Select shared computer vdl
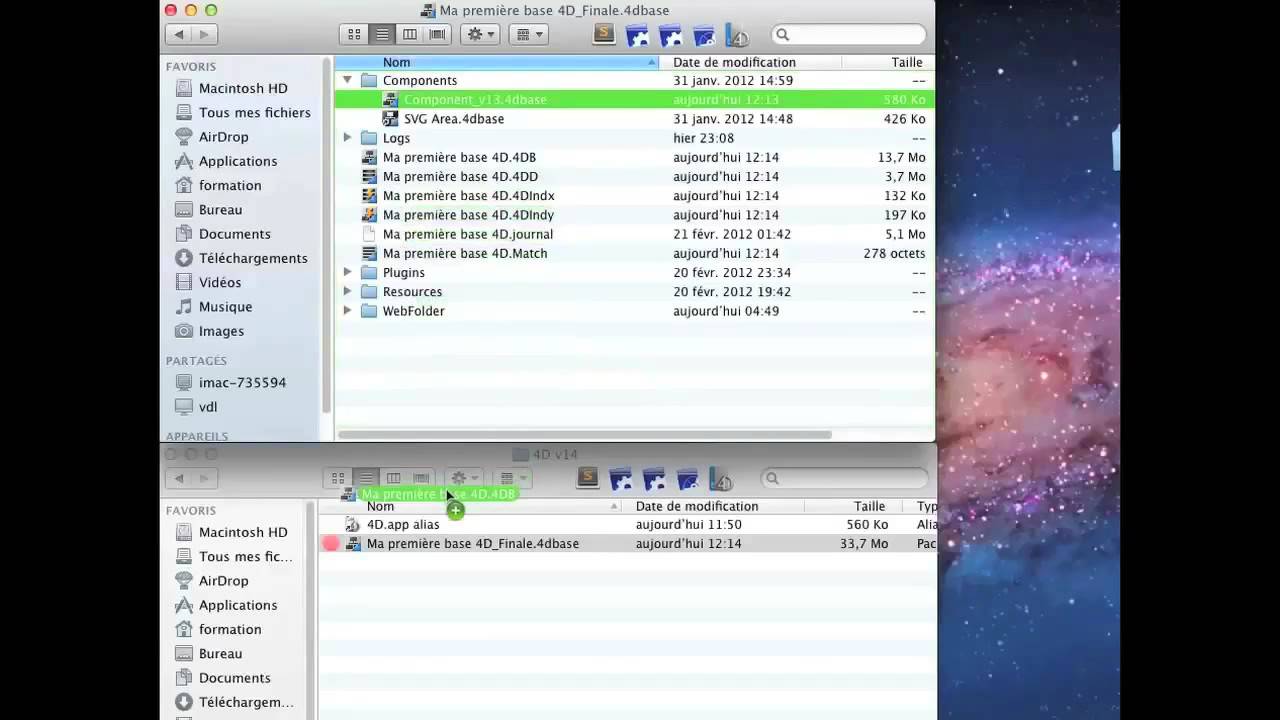Image resolution: width=1280 pixels, height=720 pixels. coord(208,406)
